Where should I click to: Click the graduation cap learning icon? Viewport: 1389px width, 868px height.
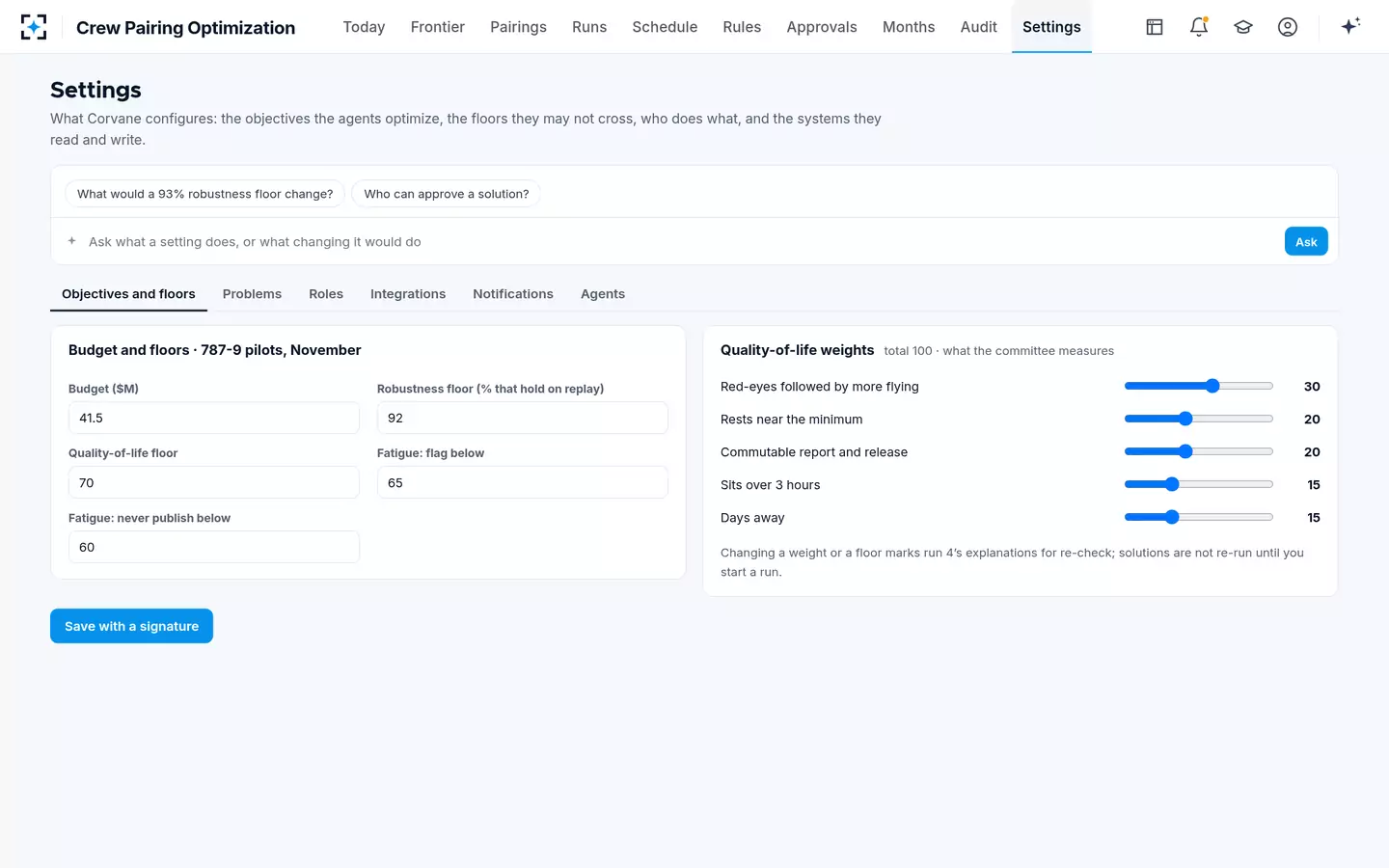(x=1243, y=27)
